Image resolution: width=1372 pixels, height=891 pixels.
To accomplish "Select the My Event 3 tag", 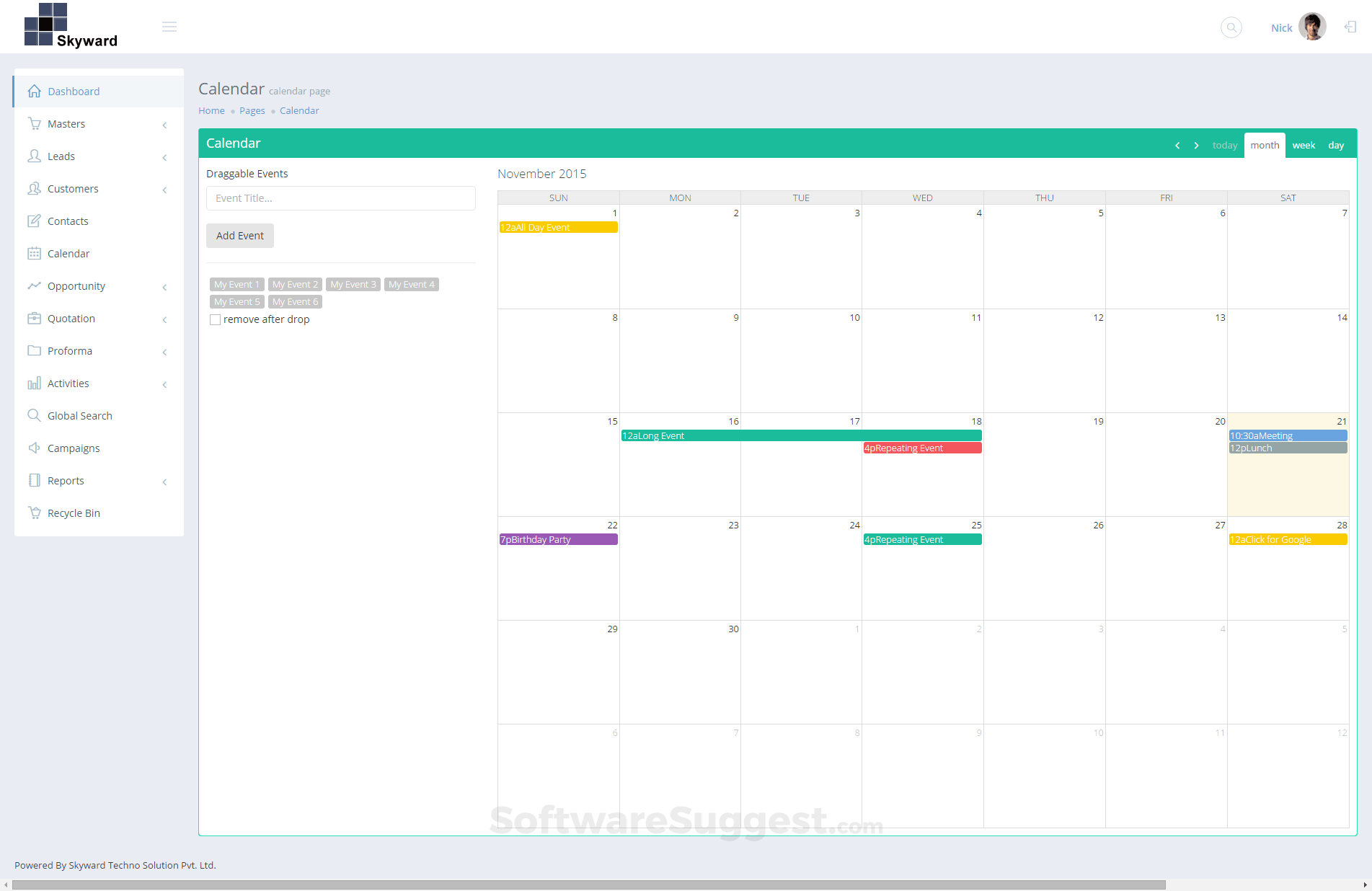I will coord(353,284).
